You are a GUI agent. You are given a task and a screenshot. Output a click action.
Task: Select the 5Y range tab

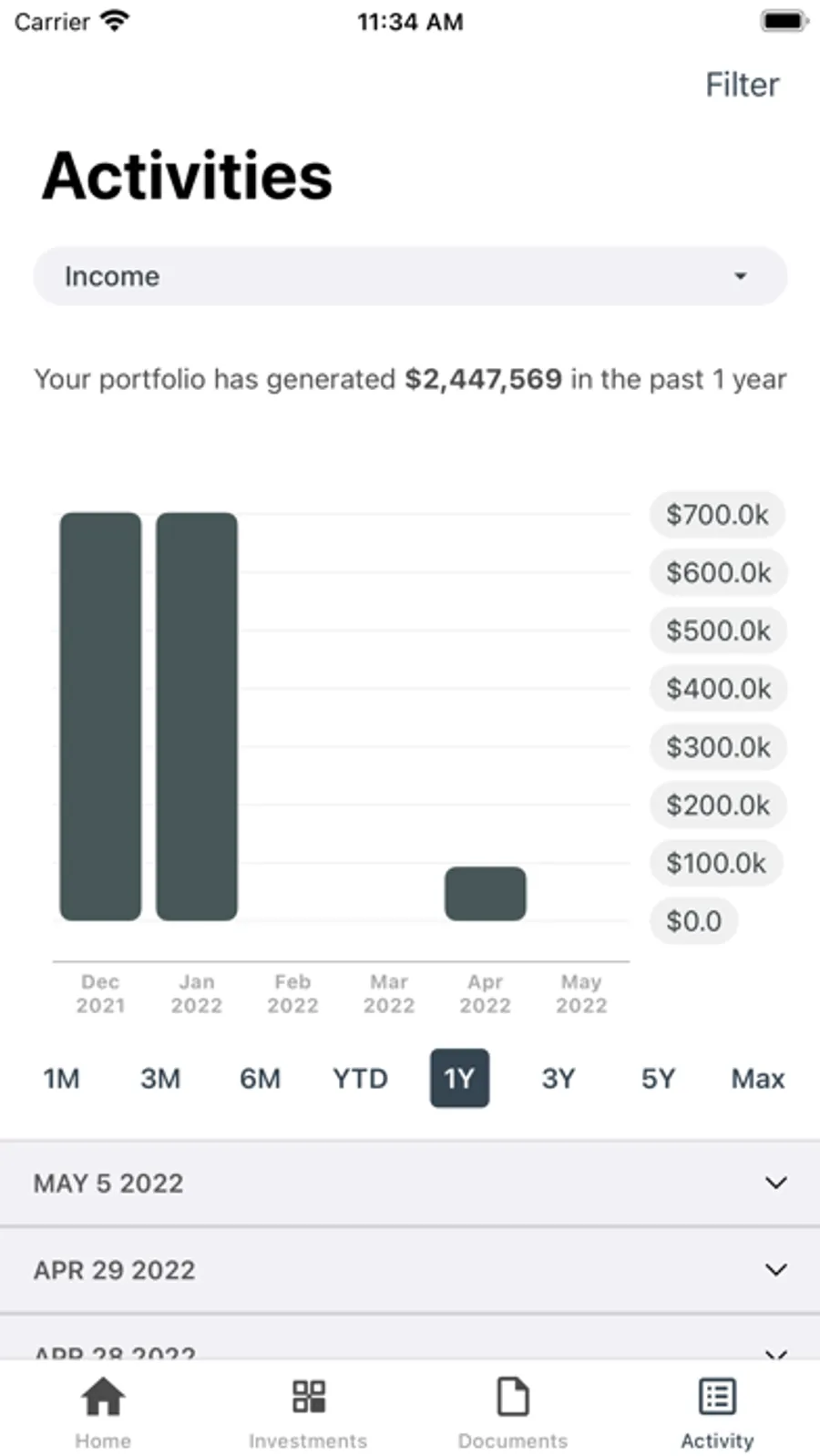pos(658,1079)
